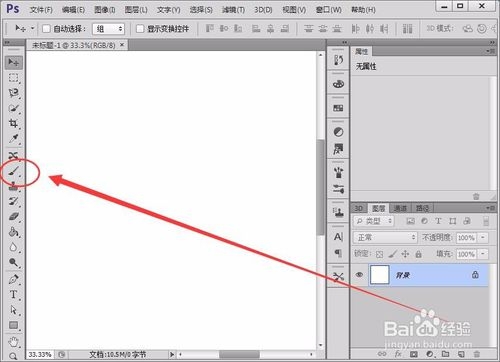Toggle lock transparent pixels icon
Viewport: 500px width, 362px height.
pyautogui.click(x=379, y=254)
